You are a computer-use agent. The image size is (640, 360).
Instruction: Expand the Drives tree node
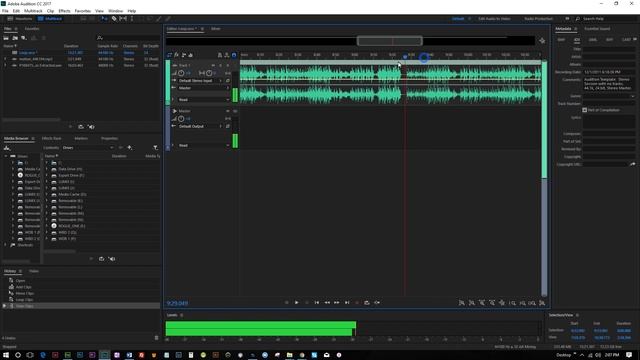click(x=6, y=156)
